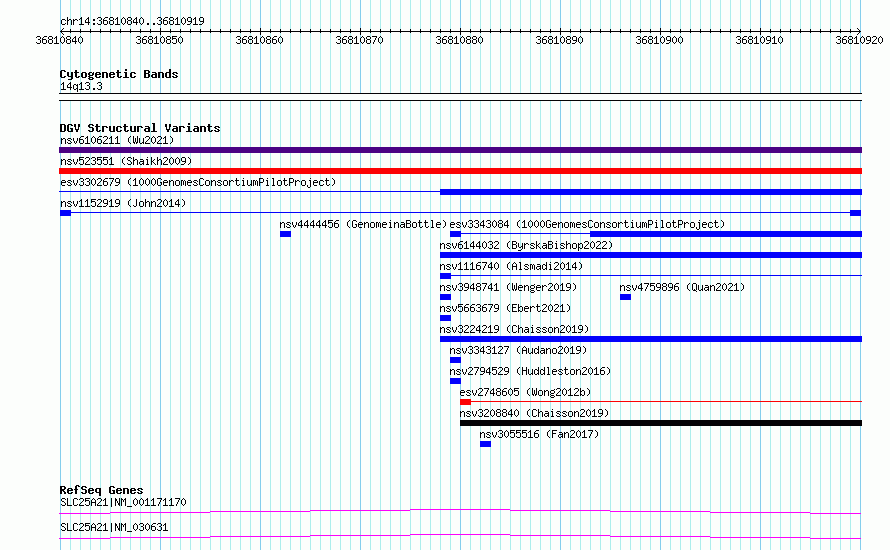890x550 pixels.
Task: Open the RefSeq Genes track title
Action: [x=101, y=490]
